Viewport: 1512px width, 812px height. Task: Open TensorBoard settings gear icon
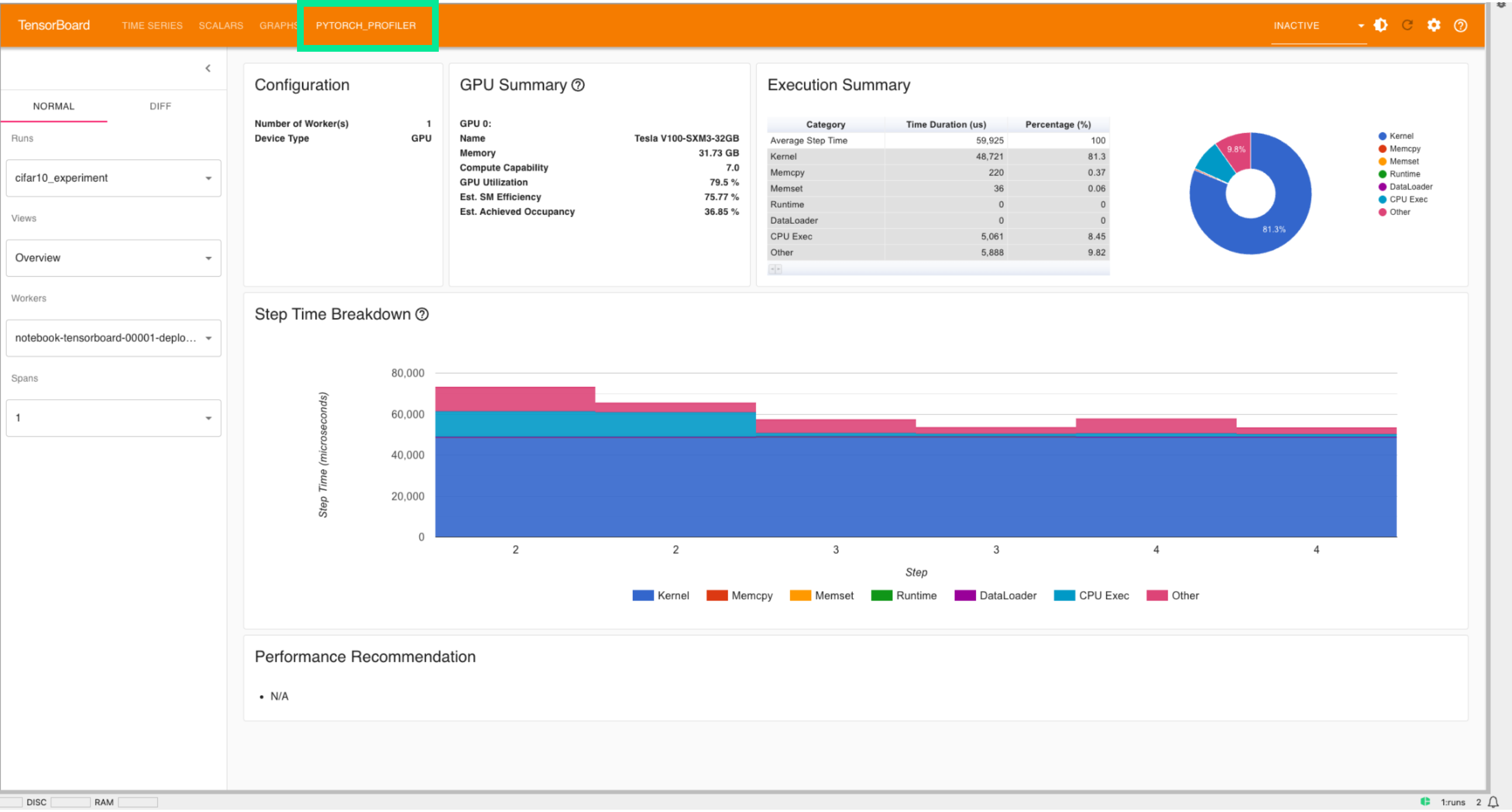[1433, 25]
